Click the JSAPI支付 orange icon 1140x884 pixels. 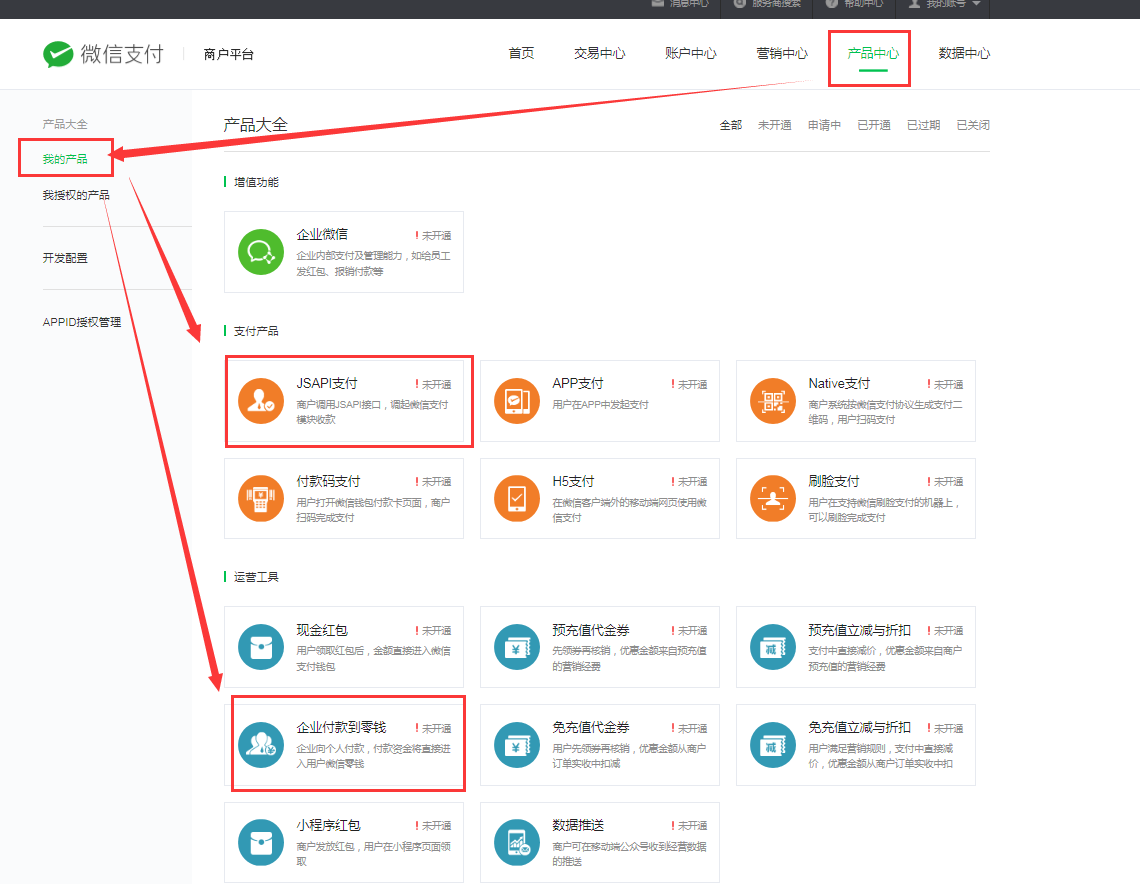pyautogui.click(x=261, y=401)
